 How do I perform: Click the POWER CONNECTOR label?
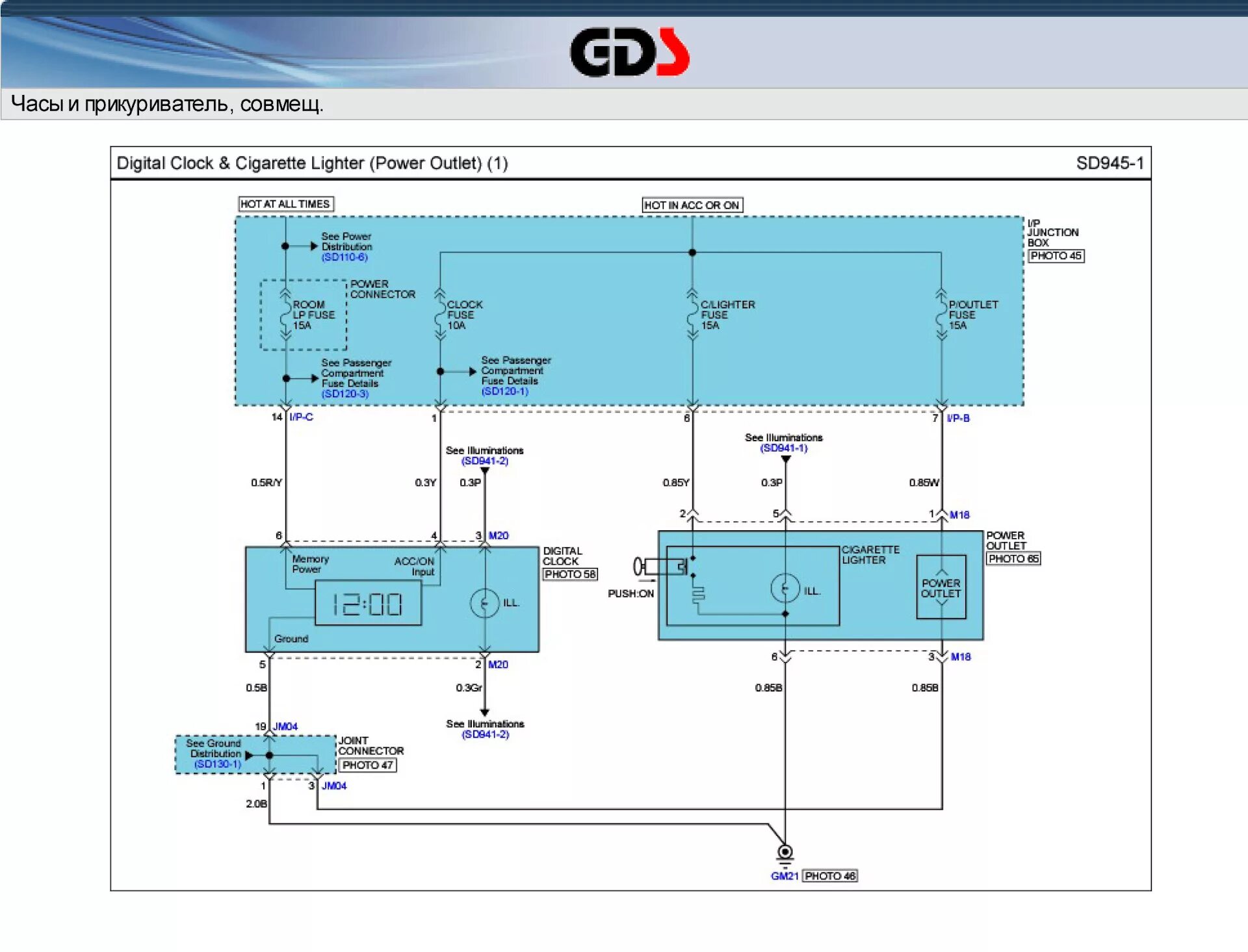[383, 289]
